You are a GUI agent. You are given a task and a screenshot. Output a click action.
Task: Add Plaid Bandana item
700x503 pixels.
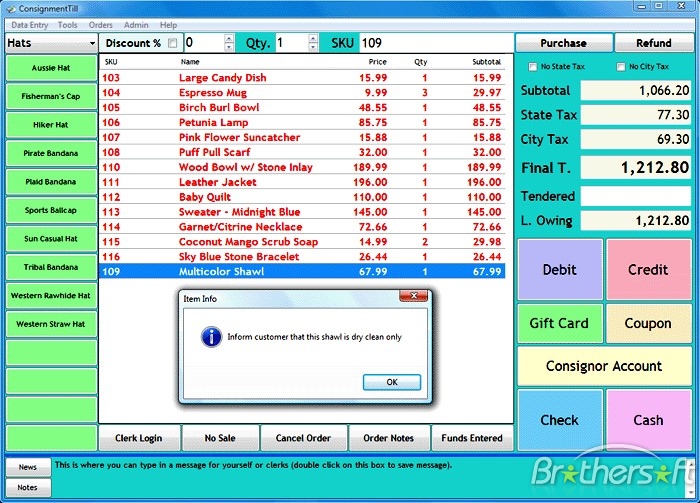51,182
